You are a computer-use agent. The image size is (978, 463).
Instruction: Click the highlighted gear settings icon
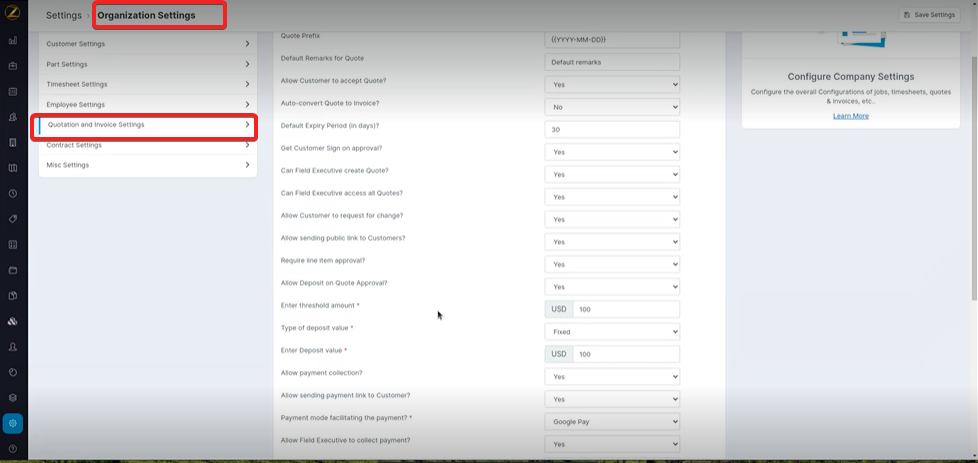[x=13, y=423]
